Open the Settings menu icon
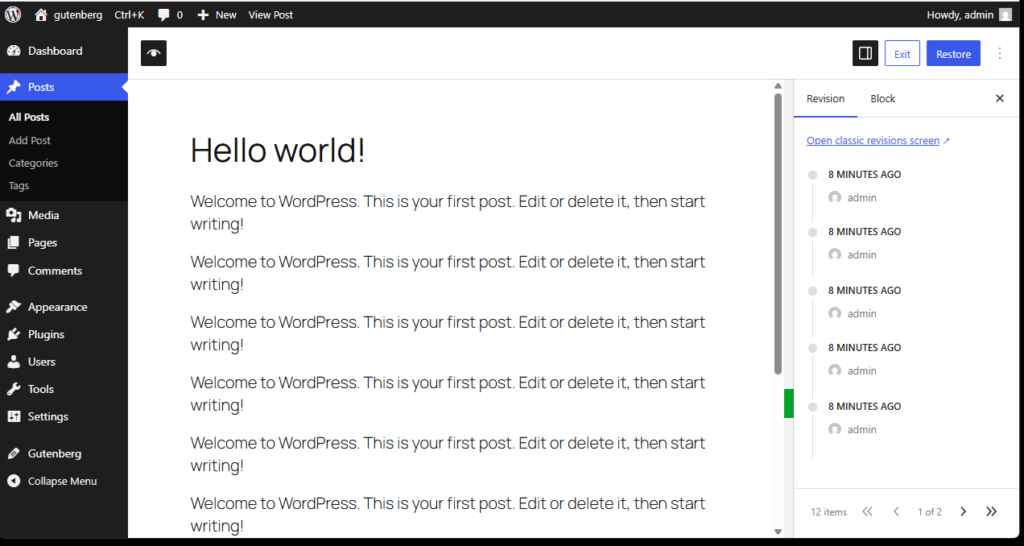 coord(14,417)
